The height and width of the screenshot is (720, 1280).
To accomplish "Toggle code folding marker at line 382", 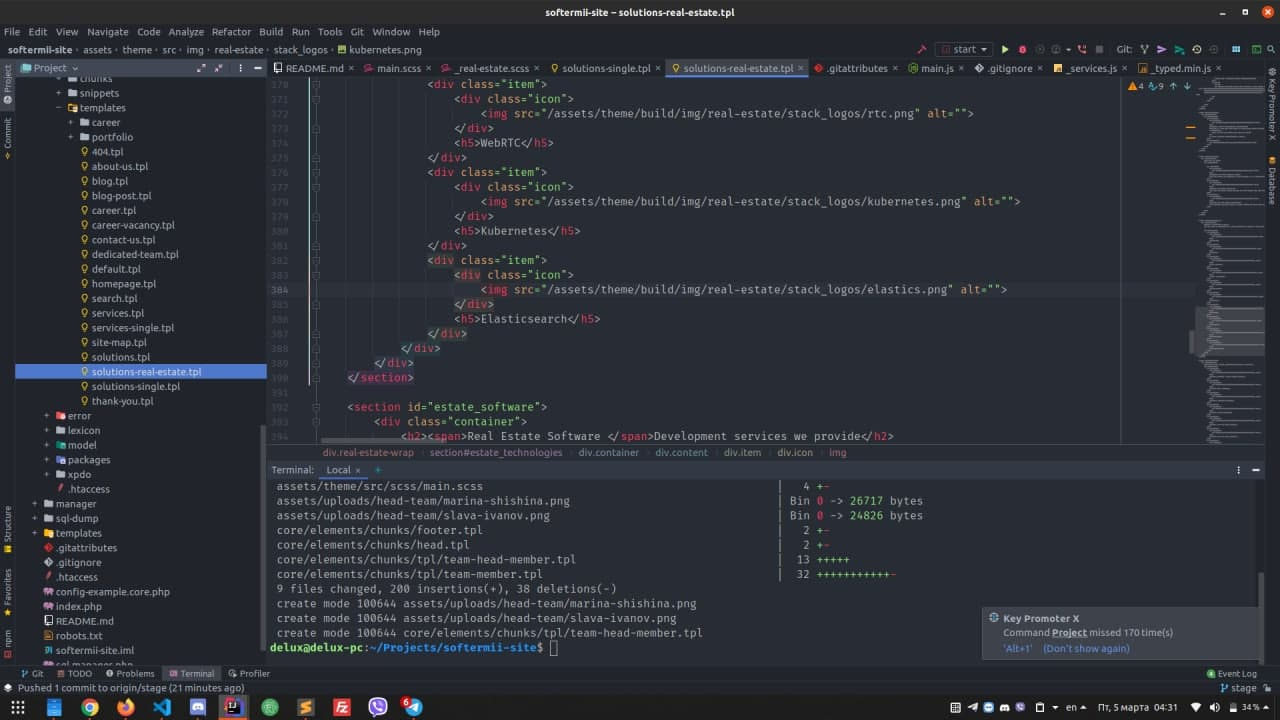I will [x=315, y=260].
